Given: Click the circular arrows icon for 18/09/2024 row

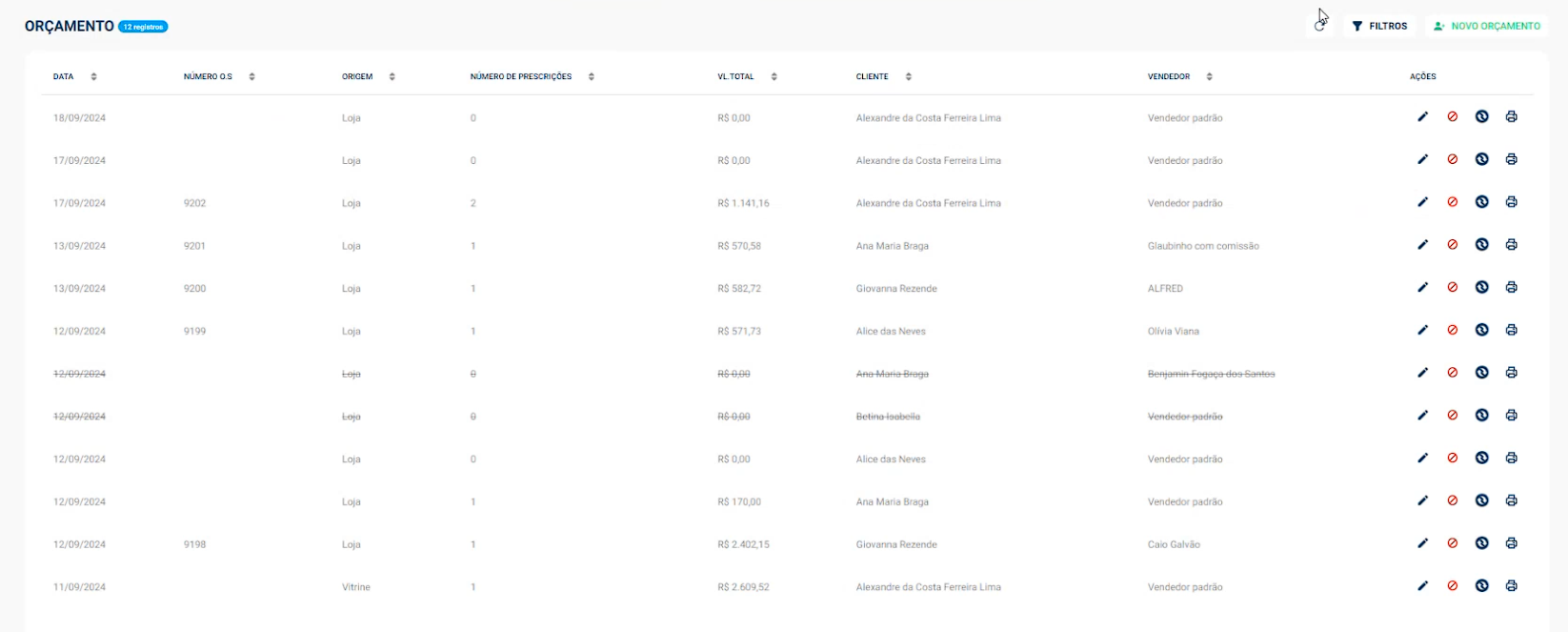Looking at the screenshot, I should click(x=1481, y=116).
